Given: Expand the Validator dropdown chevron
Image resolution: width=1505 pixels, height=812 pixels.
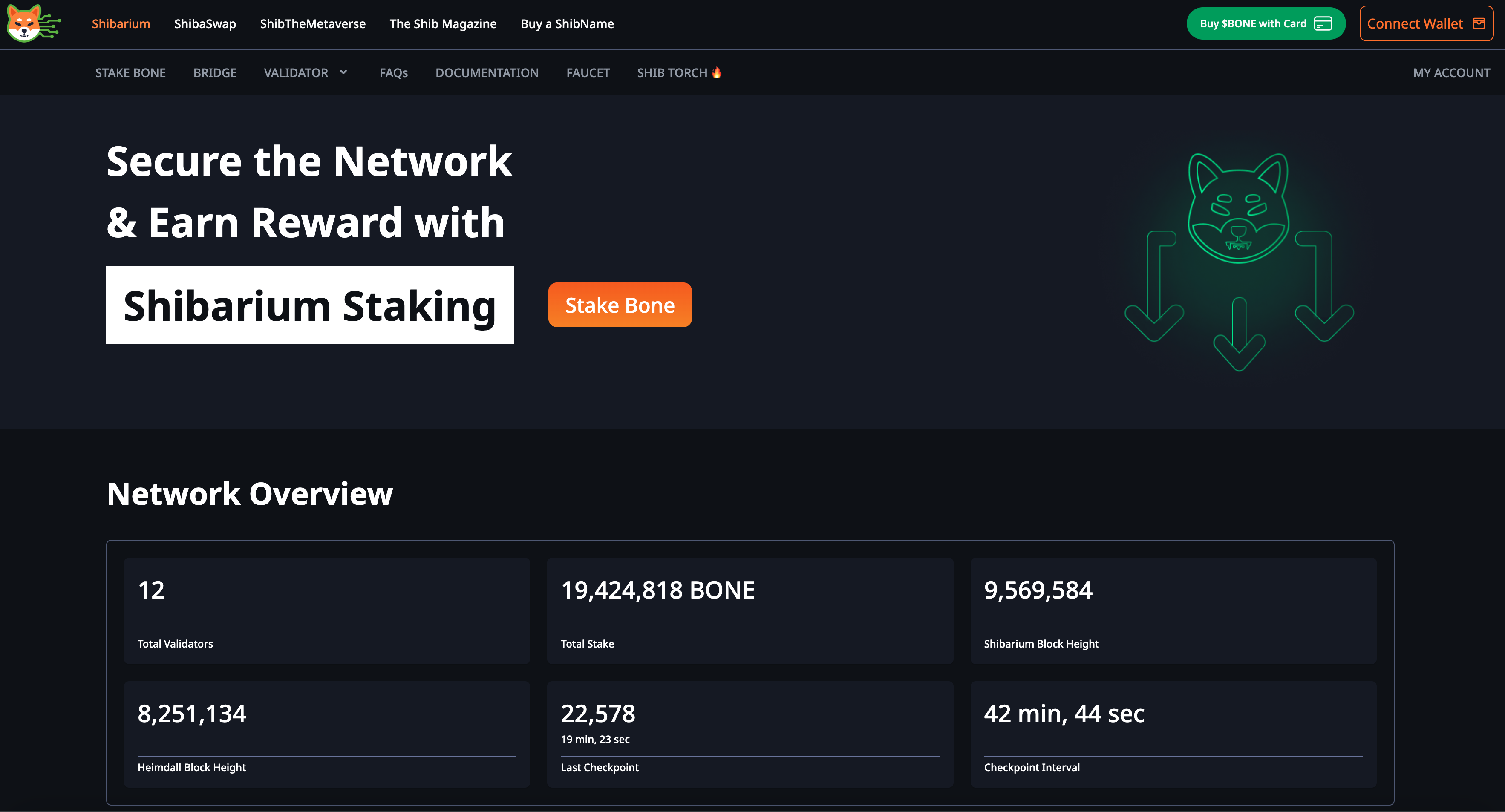Looking at the screenshot, I should (343, 72).
